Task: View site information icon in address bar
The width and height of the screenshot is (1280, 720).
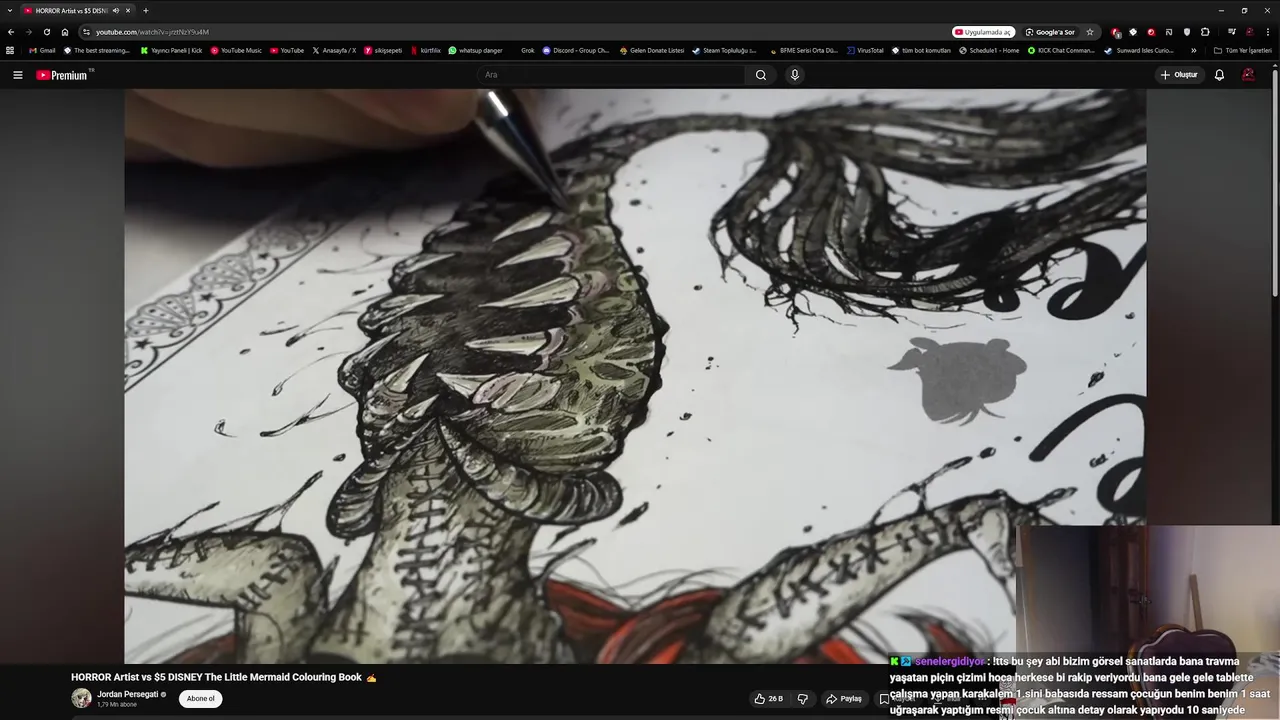Action: (x=86, y=32)
